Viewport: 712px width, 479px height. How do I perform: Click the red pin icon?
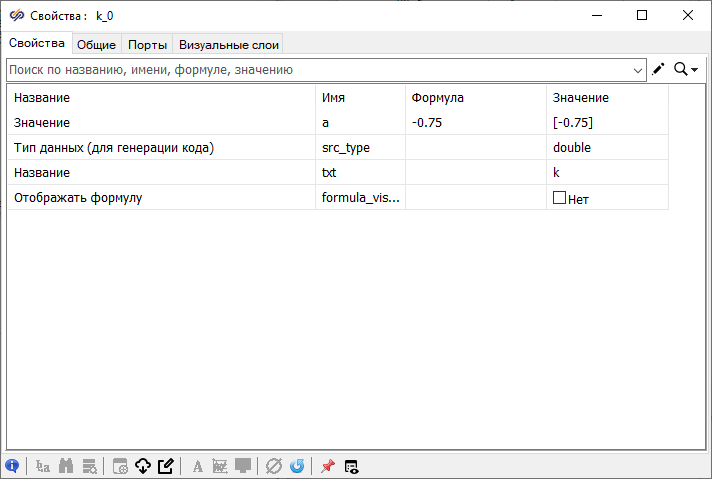tap(327, 466)
